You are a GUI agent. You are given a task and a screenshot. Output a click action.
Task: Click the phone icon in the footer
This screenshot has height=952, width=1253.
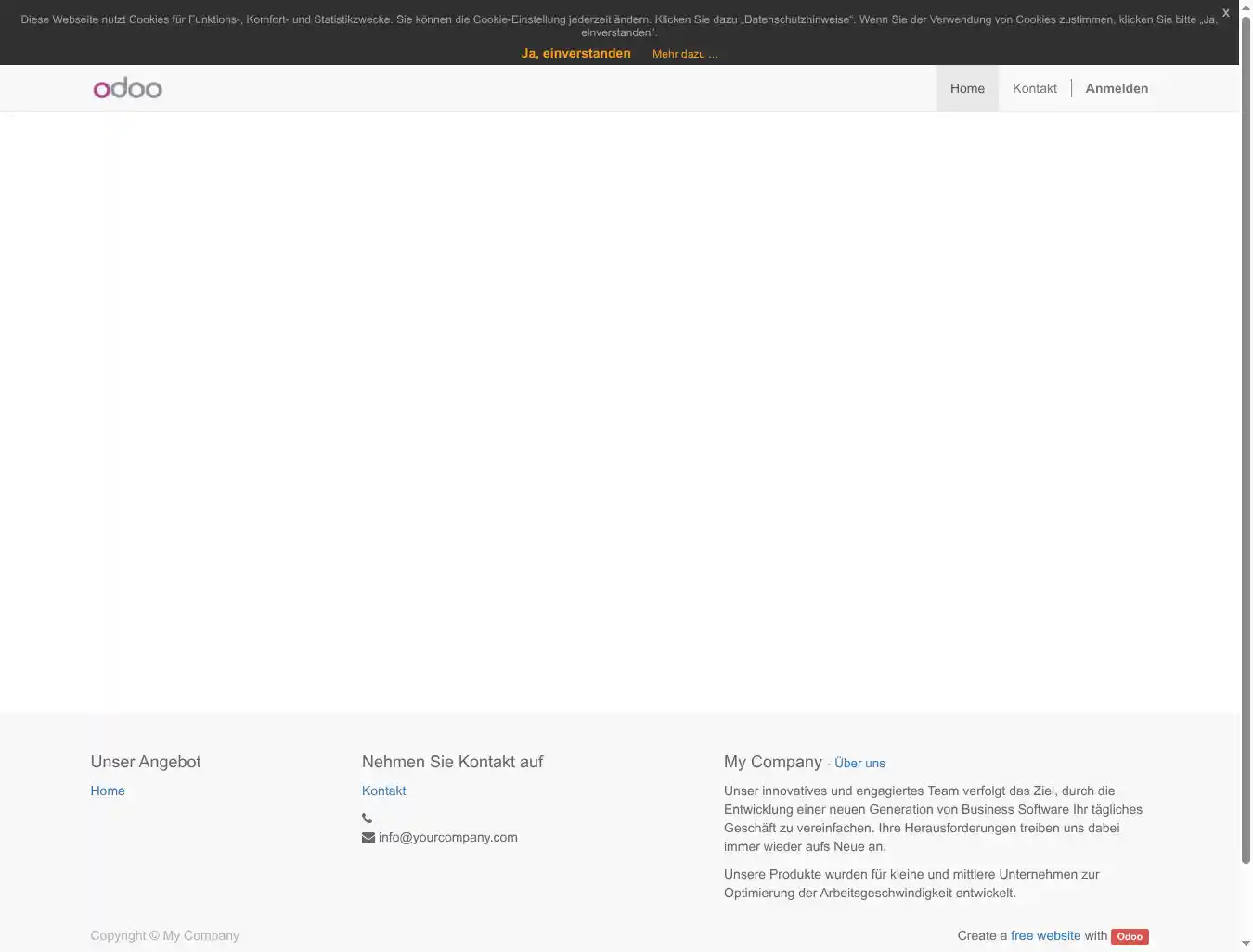367,818
